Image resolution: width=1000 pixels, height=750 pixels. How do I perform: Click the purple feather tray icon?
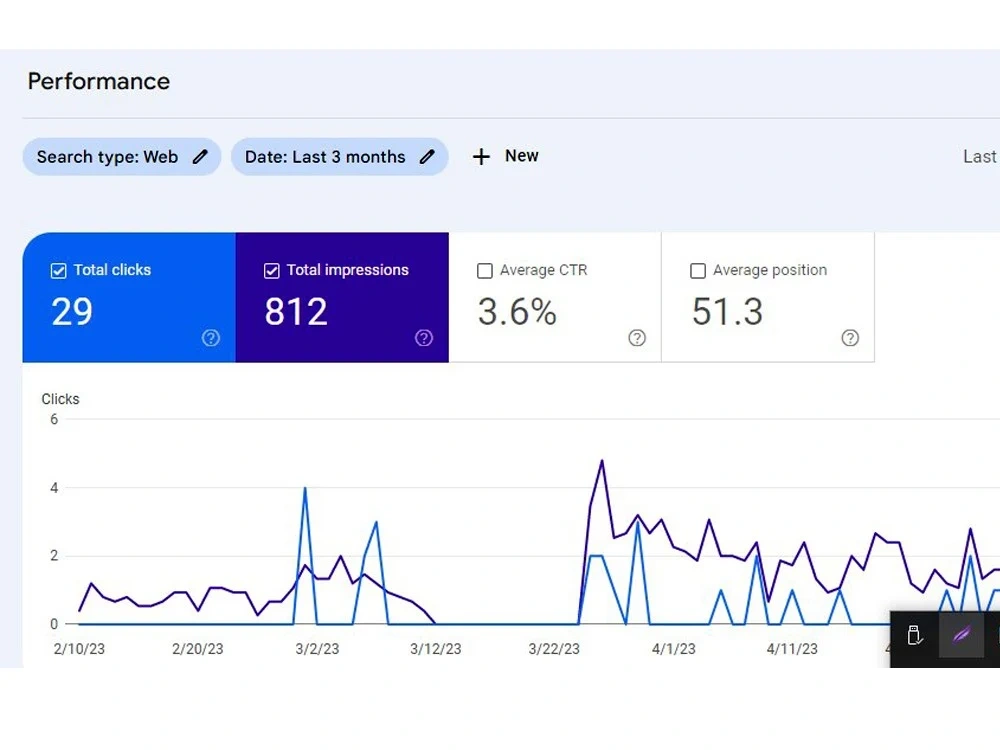[x=962, y=635]
